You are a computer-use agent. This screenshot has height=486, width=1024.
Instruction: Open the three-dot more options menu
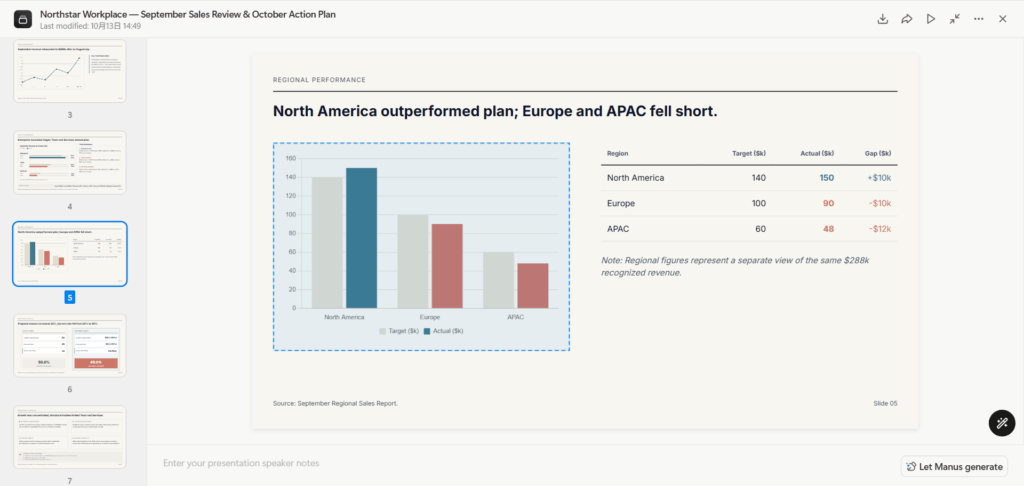pyautogui.click(x=978, y=19)
